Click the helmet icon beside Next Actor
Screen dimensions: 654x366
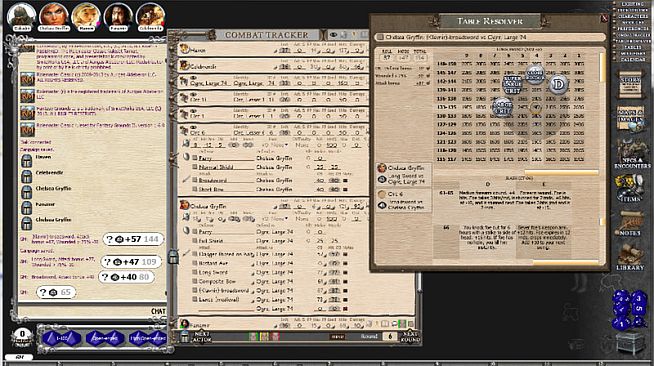pos(185,337)
